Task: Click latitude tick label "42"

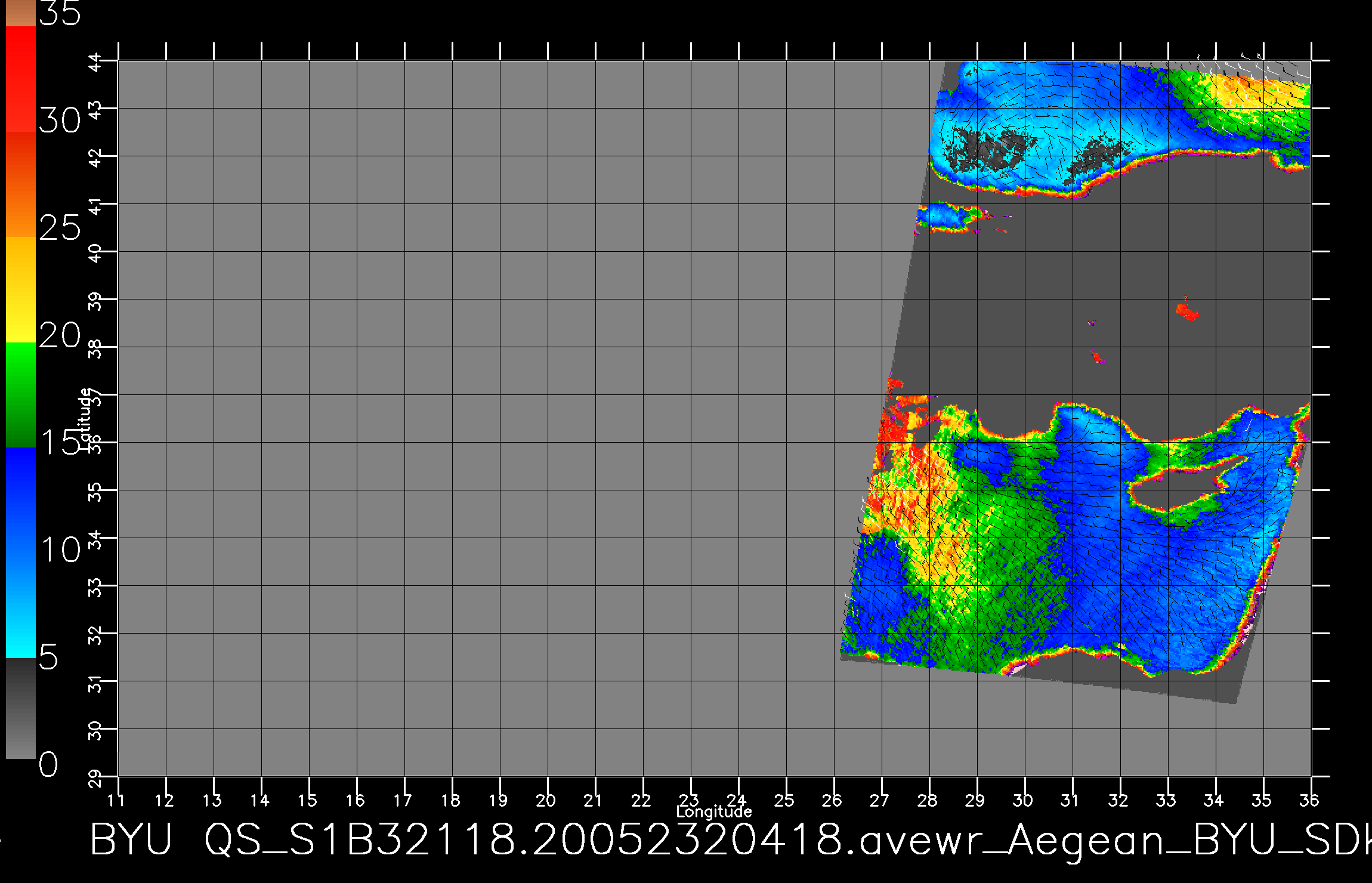Action: pyautogui.click(x=96, y=157)
